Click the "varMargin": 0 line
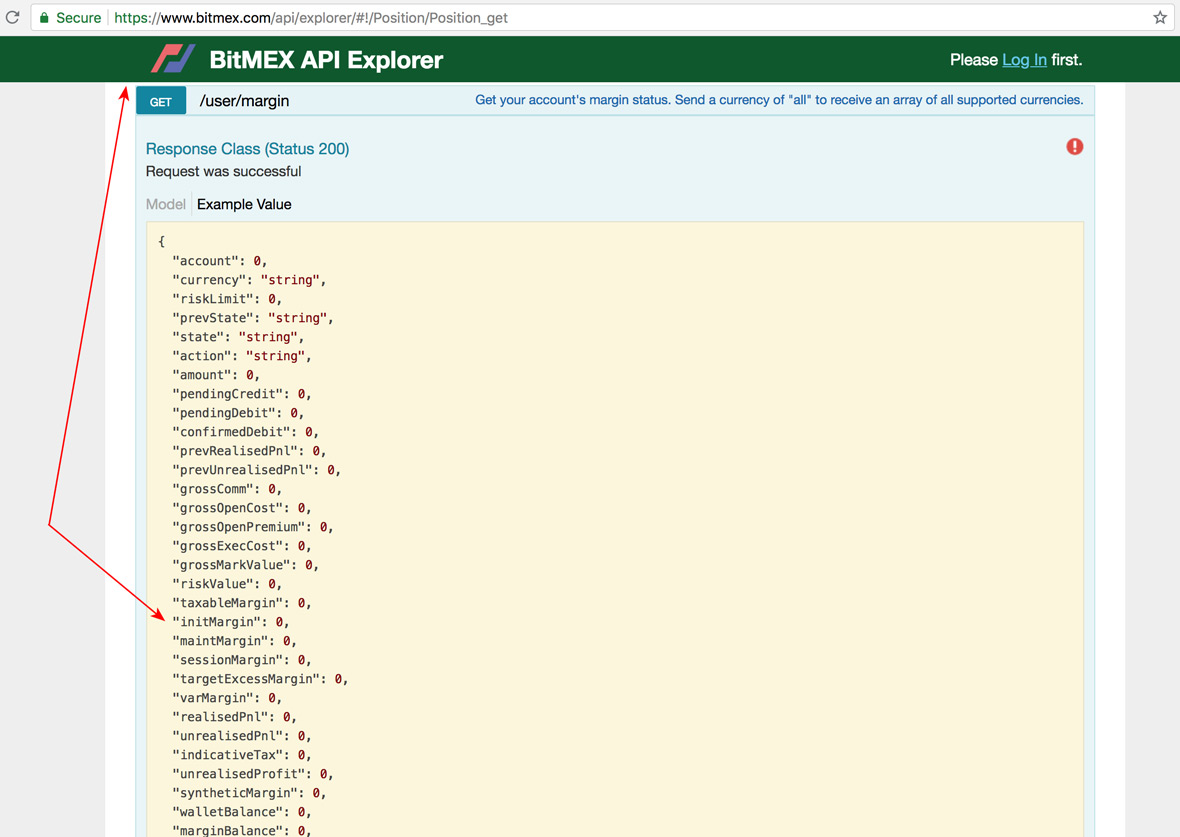1180x837 pixels. coord(227,699)
